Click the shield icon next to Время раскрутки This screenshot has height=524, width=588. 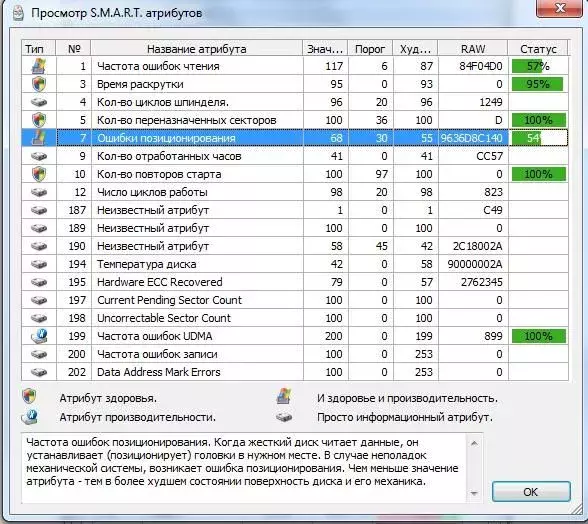(39, 84)
